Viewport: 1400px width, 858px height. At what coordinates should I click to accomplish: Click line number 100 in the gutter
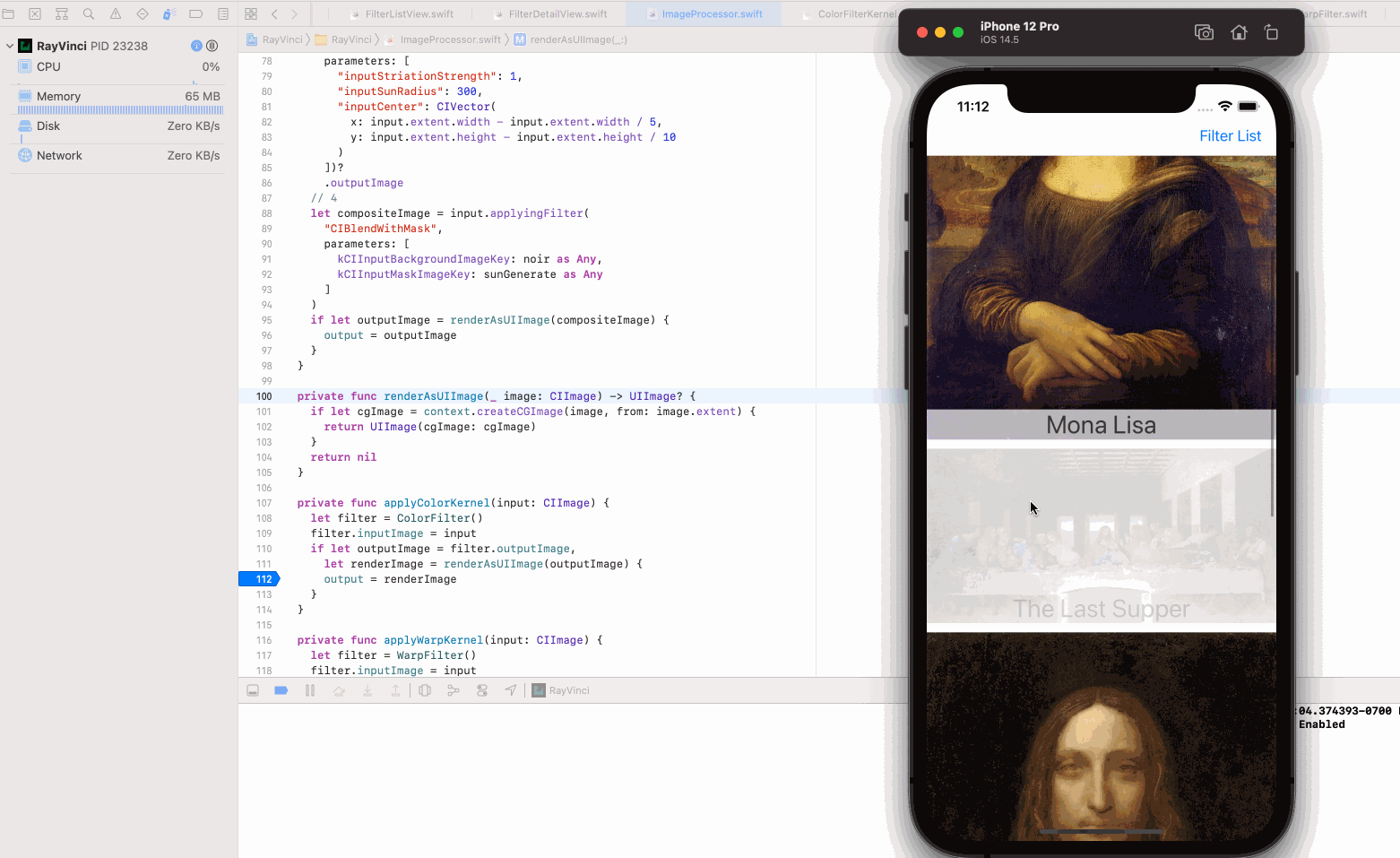click(264, 396)
